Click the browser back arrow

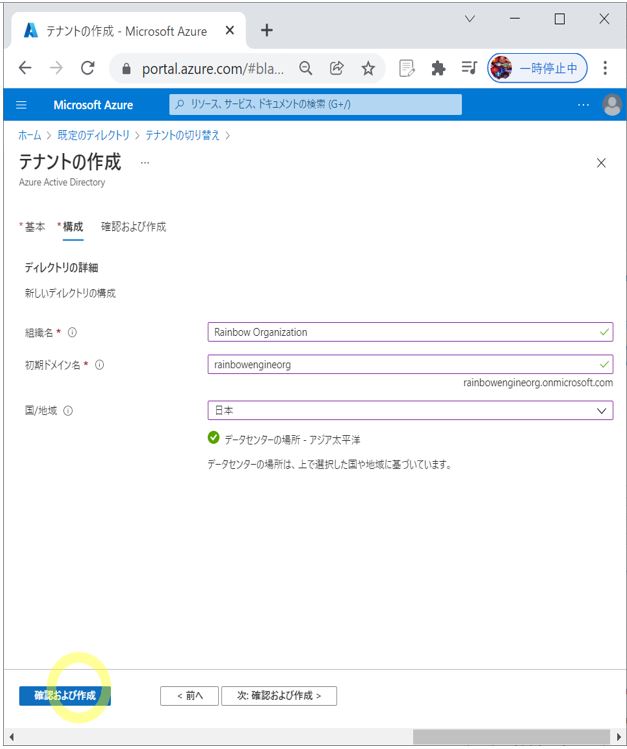click(x=25, y=68)
